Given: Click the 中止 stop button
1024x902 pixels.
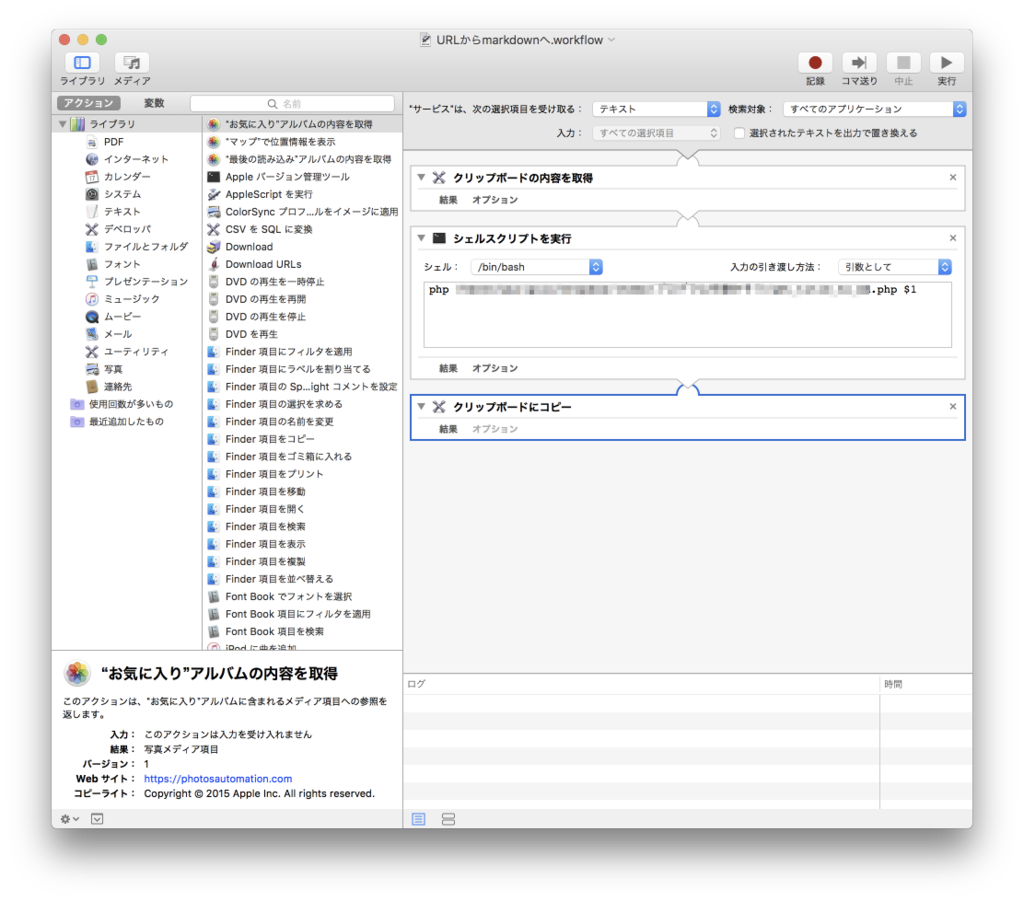Looking at the screenshot, I should point(903,63).
